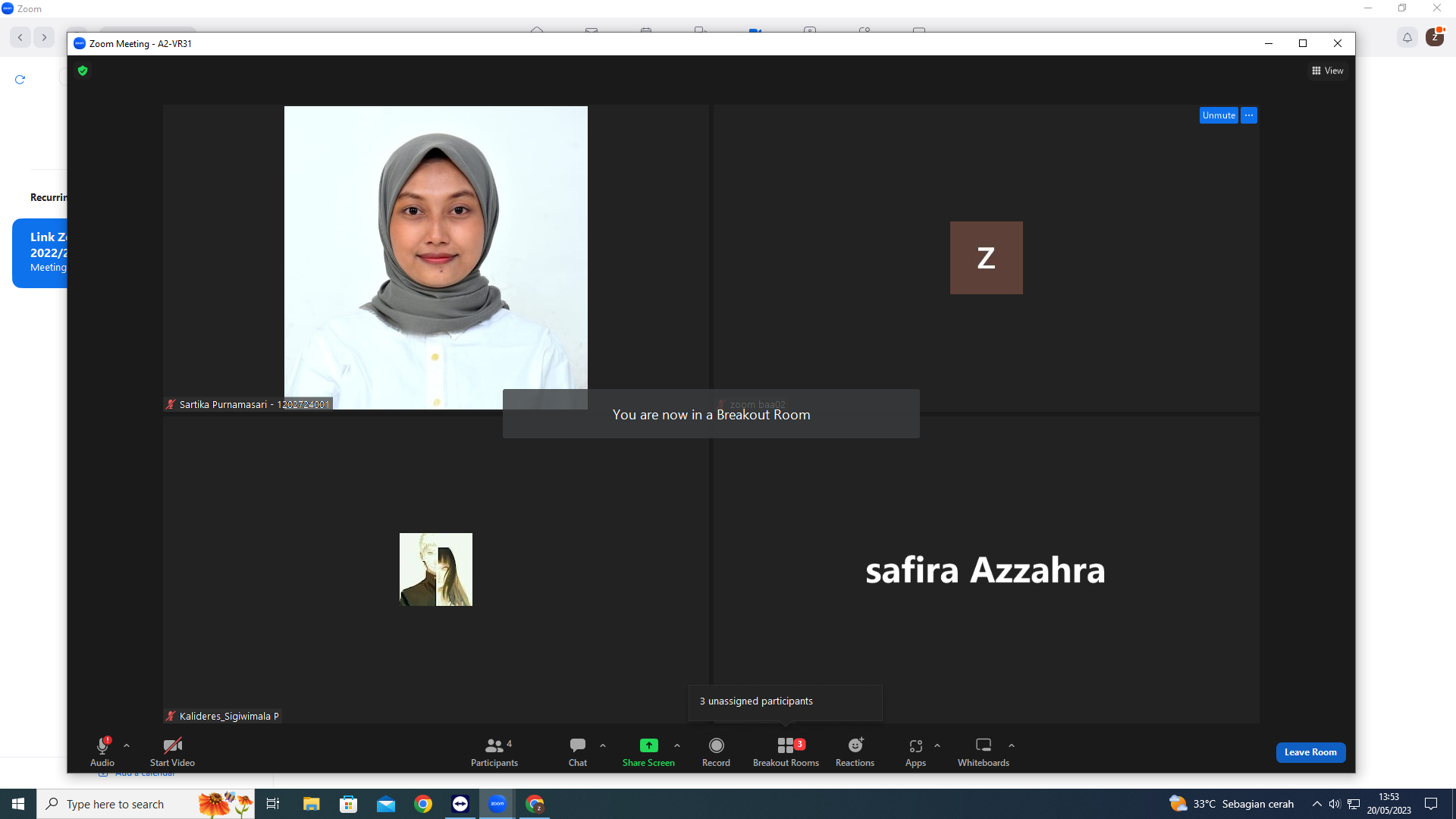Show hidden system tray icons

(x=1317, y=804)
